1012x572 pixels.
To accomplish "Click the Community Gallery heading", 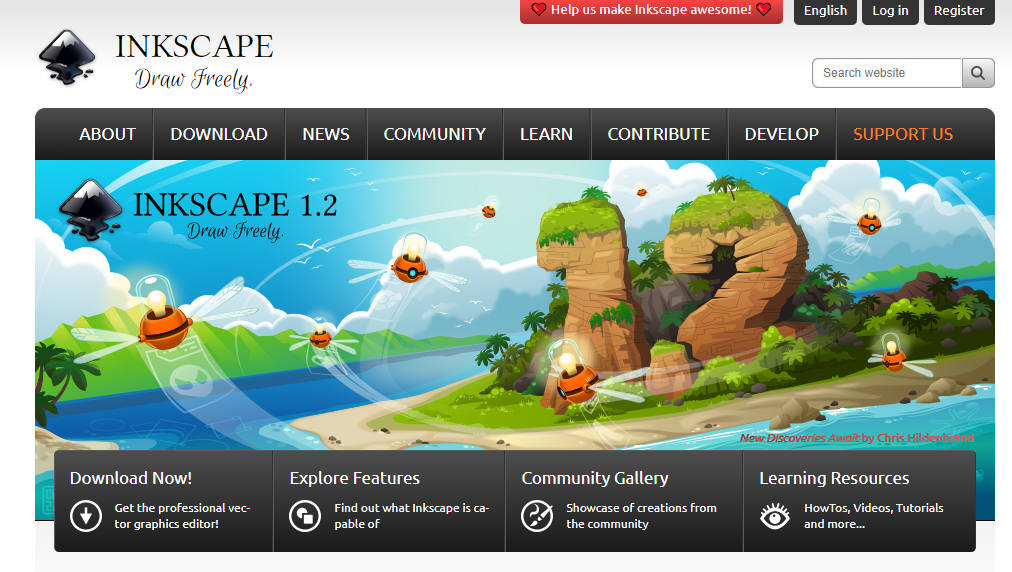I will [x=594, y=478].
